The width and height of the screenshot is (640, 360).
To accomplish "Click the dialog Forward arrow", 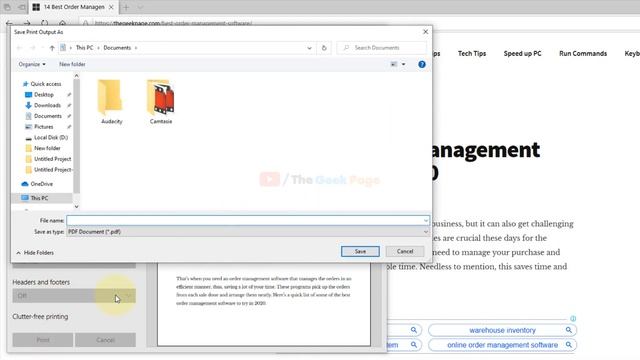I will click(x=33, y=48).
